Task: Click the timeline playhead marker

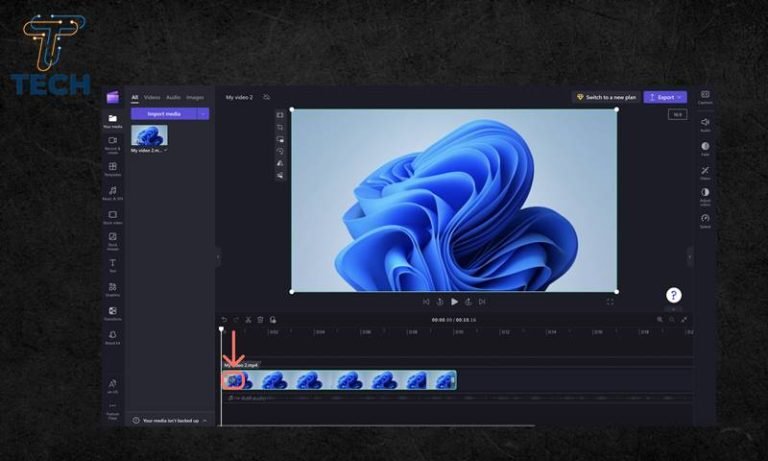Action: (221, 329)
